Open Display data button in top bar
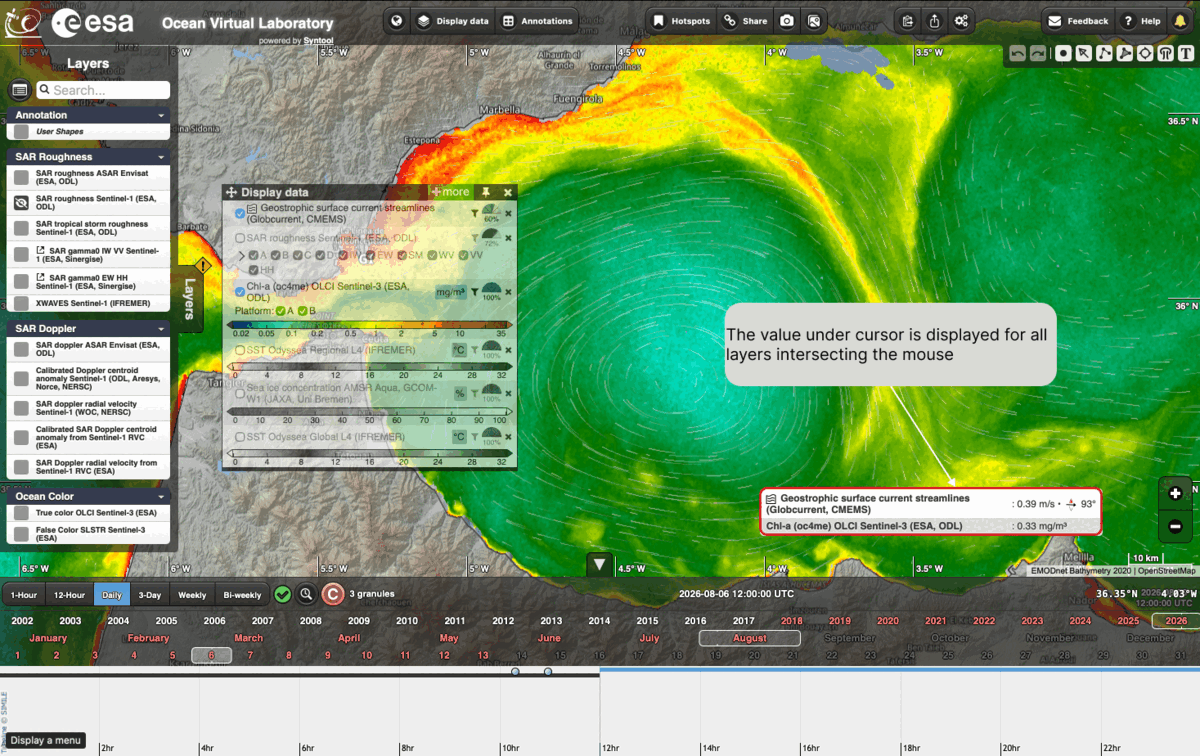 tap(453, 20)
